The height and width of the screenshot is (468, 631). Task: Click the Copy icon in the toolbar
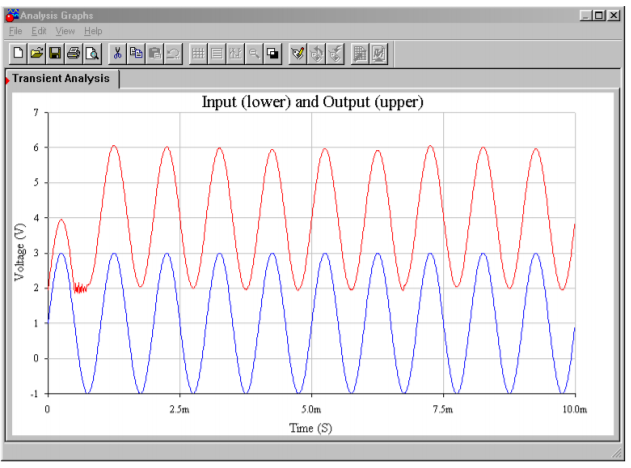(136, 53)
